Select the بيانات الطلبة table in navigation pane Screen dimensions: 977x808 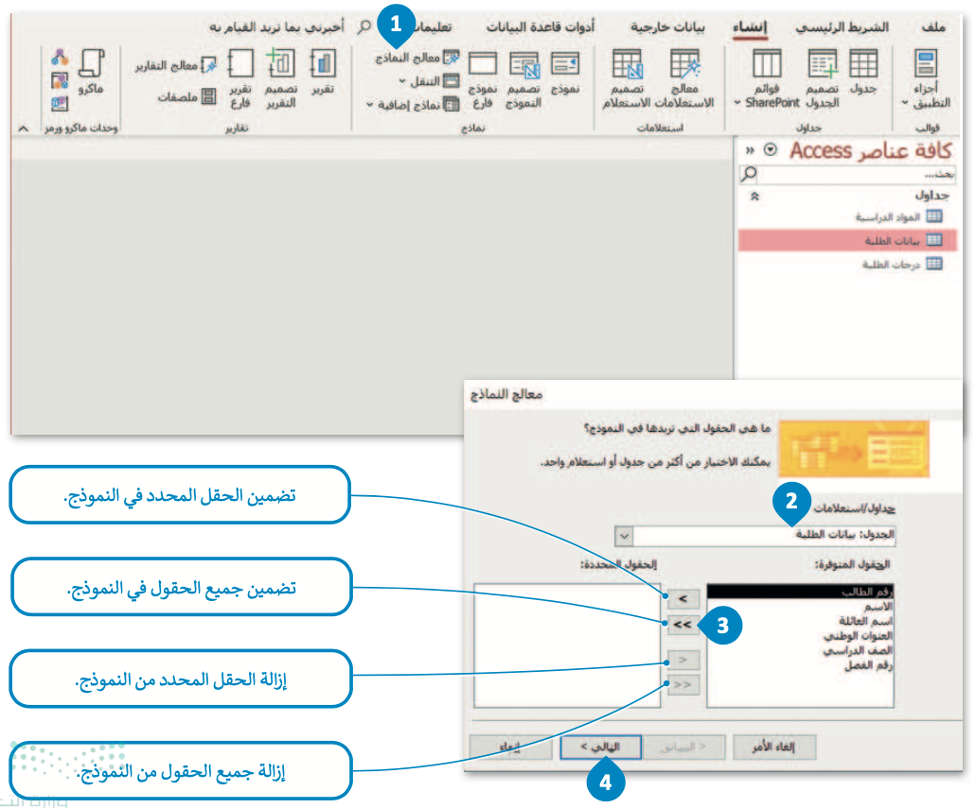847,240
